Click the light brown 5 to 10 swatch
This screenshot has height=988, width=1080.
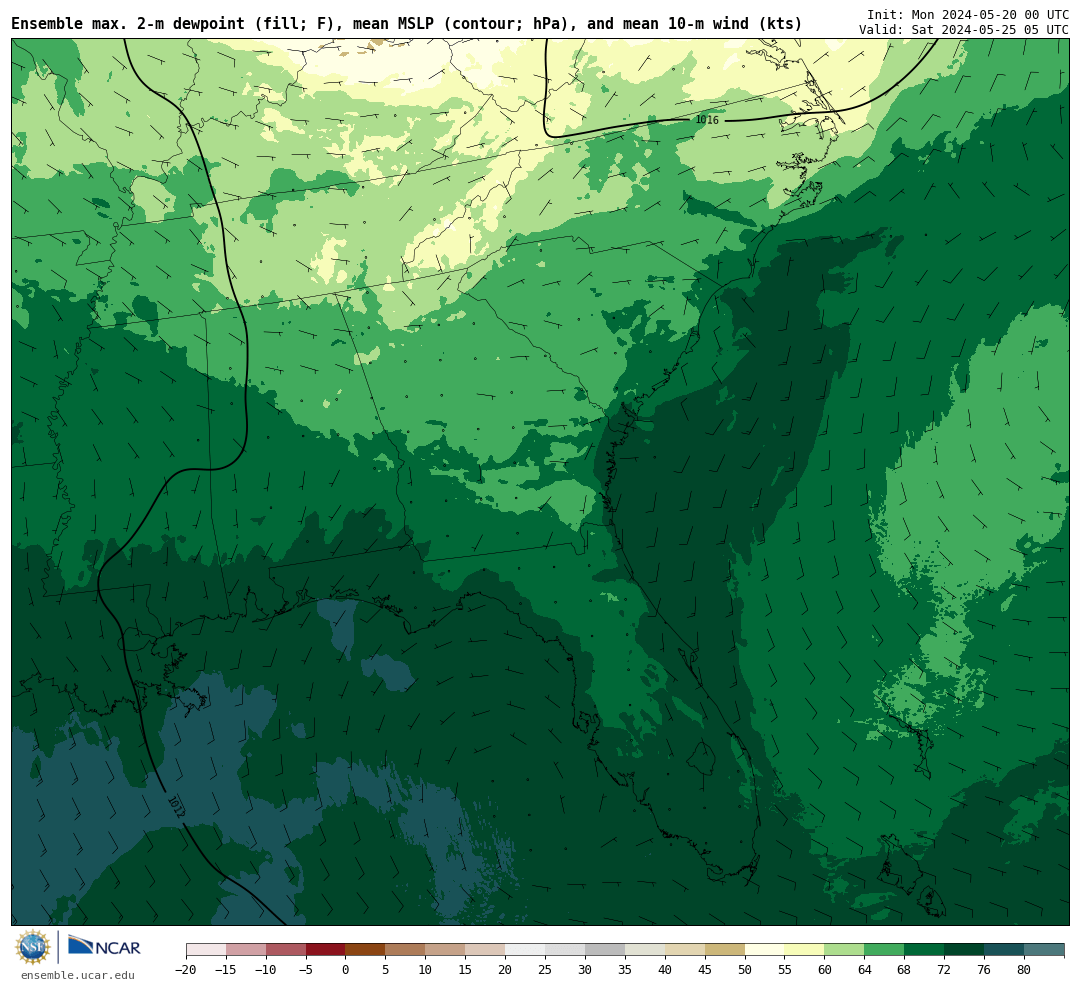tap(406, 950)
